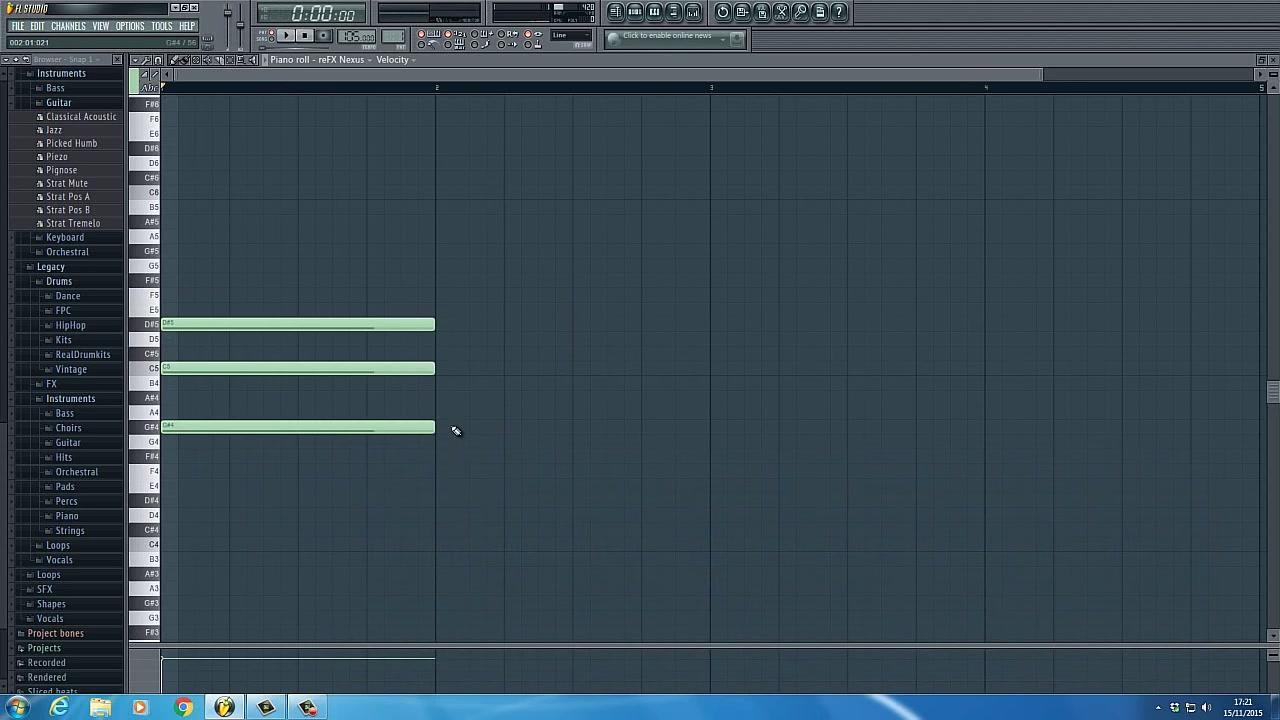1280x720 pixels.
Task: Open FL Studio help question mark
Action: tap(838, 11)
